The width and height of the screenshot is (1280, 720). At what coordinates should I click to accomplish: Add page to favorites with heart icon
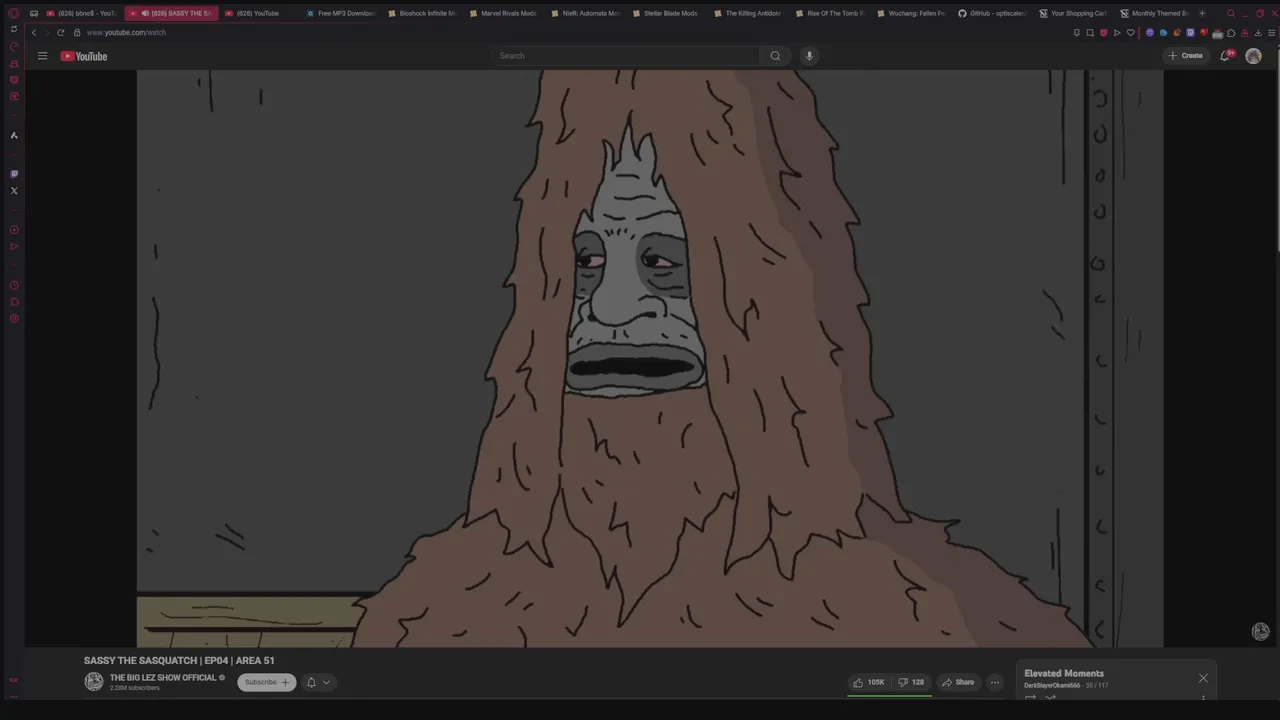pos(1131,33)
